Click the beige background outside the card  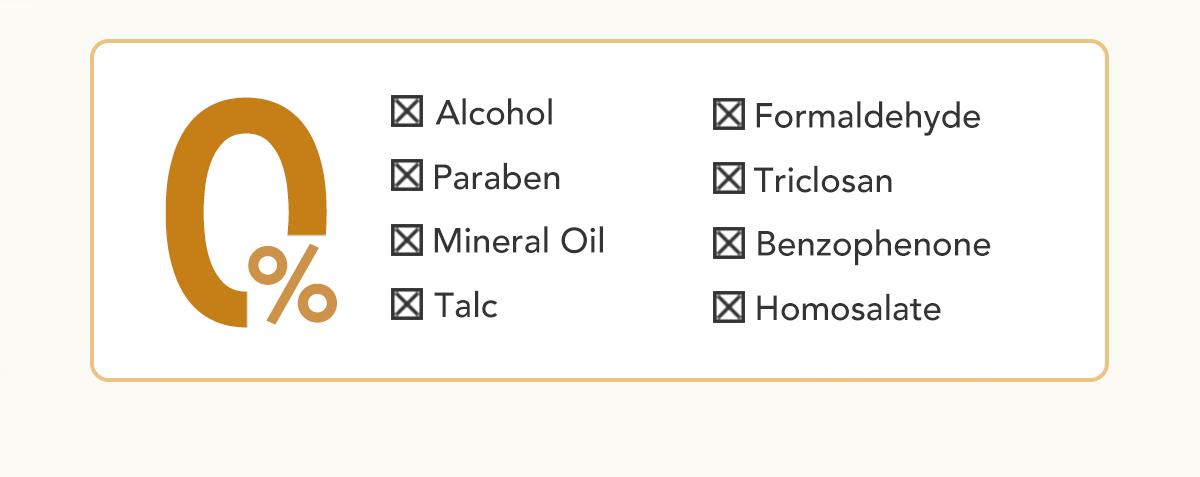tap(600, 430)
